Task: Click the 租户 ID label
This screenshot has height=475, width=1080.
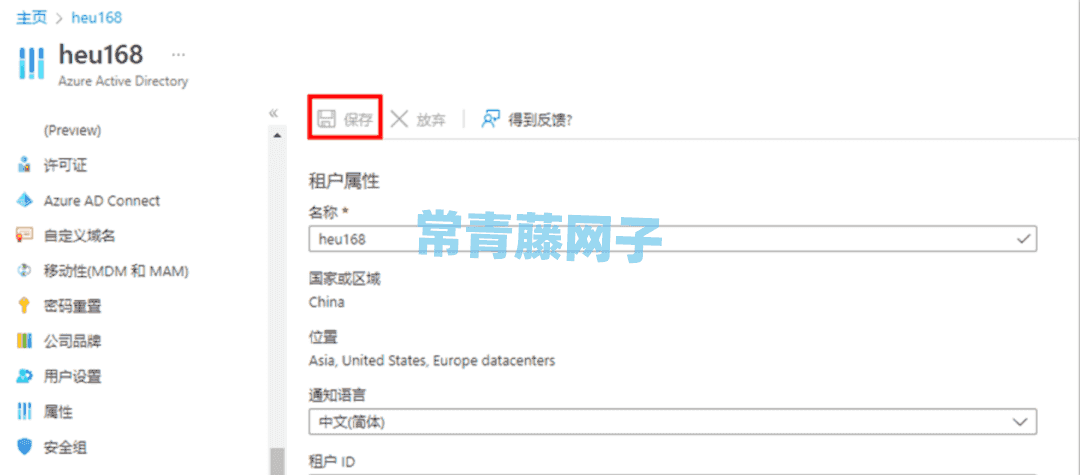Action: 332,462
